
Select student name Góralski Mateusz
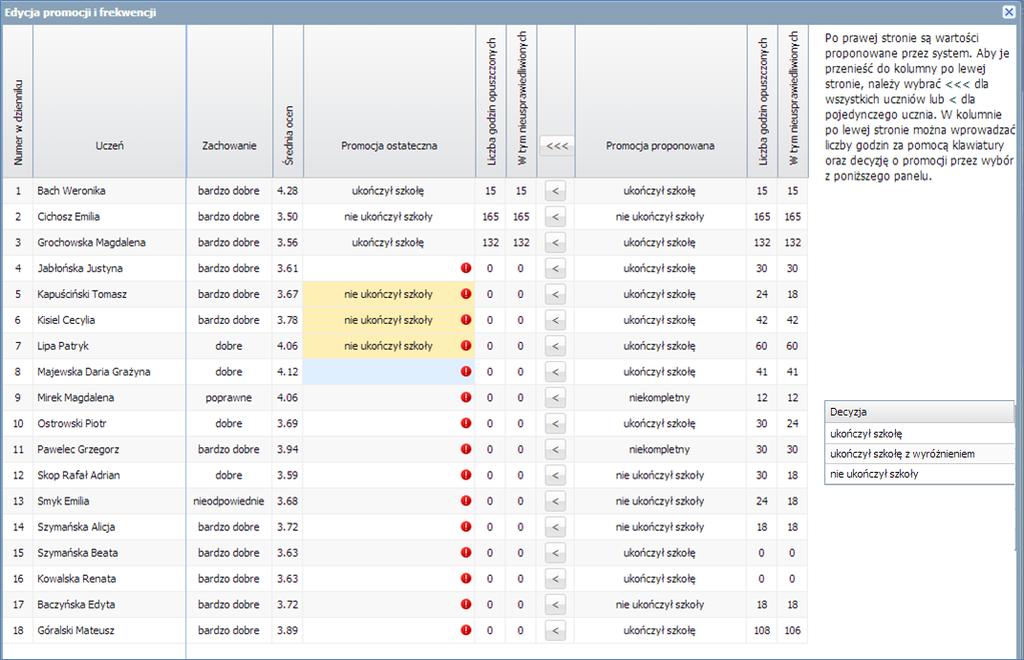coord(76,630)
